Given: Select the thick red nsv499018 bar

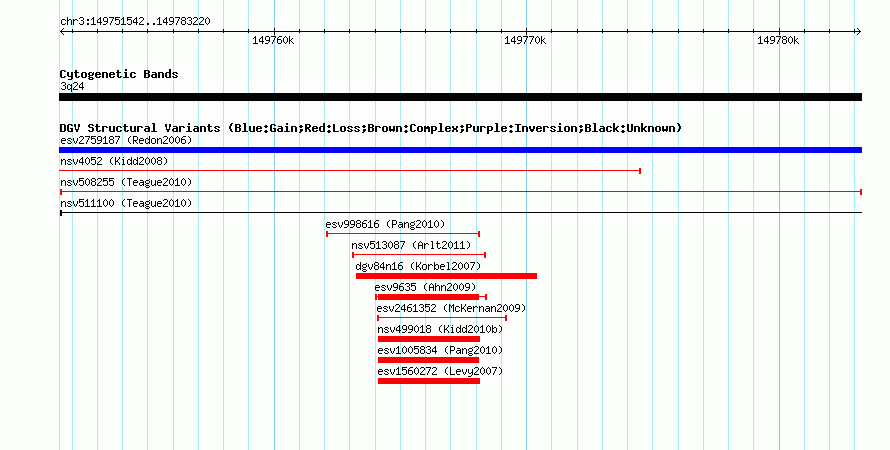Looking at the screenshot, I should point(429,339).
